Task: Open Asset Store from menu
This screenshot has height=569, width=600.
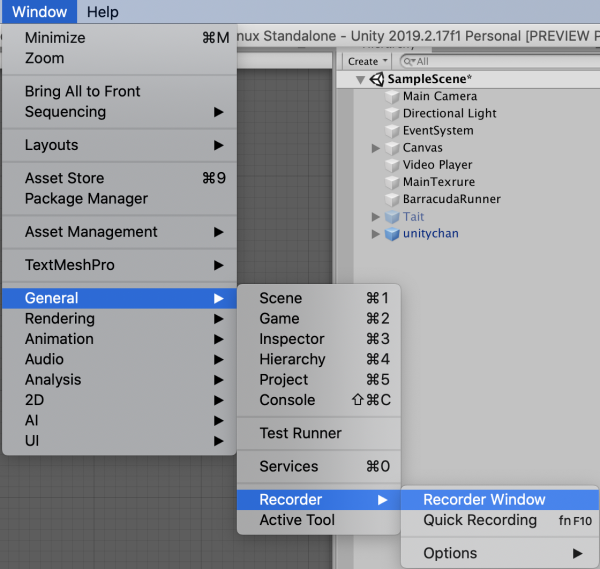Action: 119,178
